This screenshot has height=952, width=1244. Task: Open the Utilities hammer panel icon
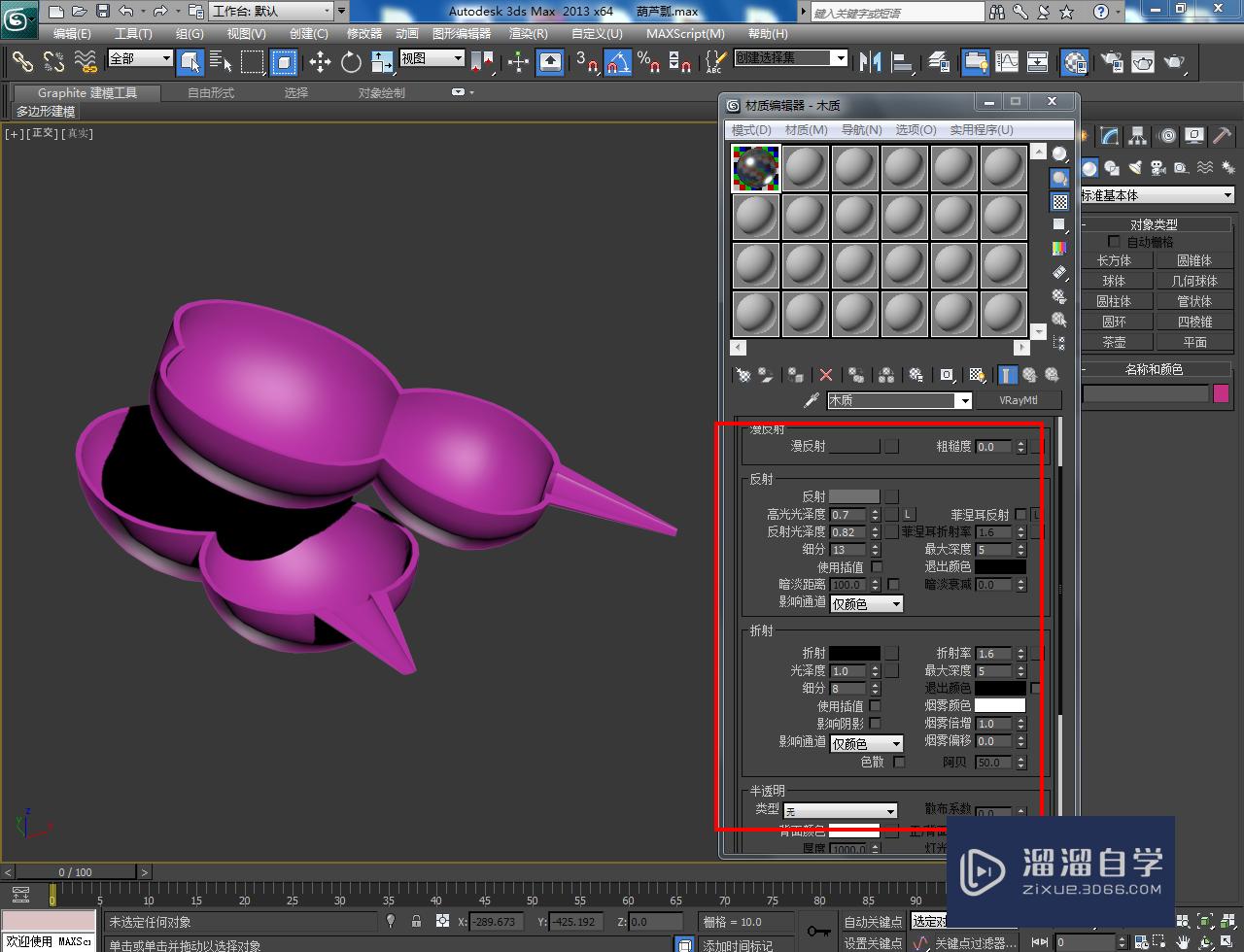click(x=1224, y=136)
